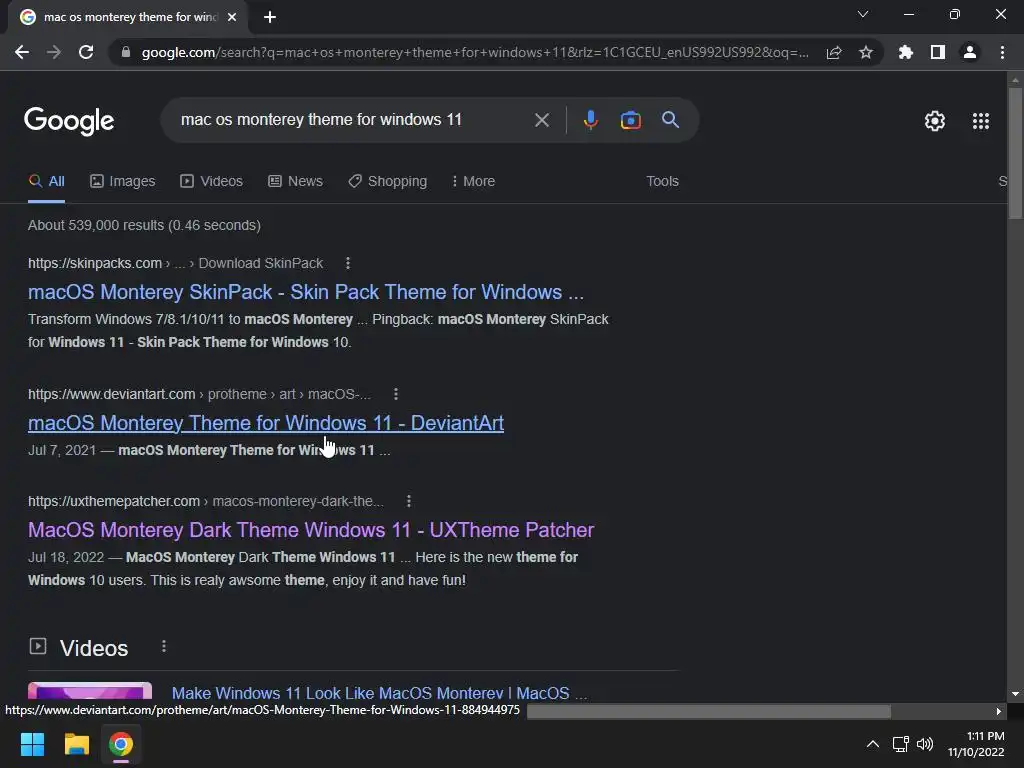Viewport: 1024px width, 768px height.
Task: Click the URL in the address bar
Action: coord(475,52)
